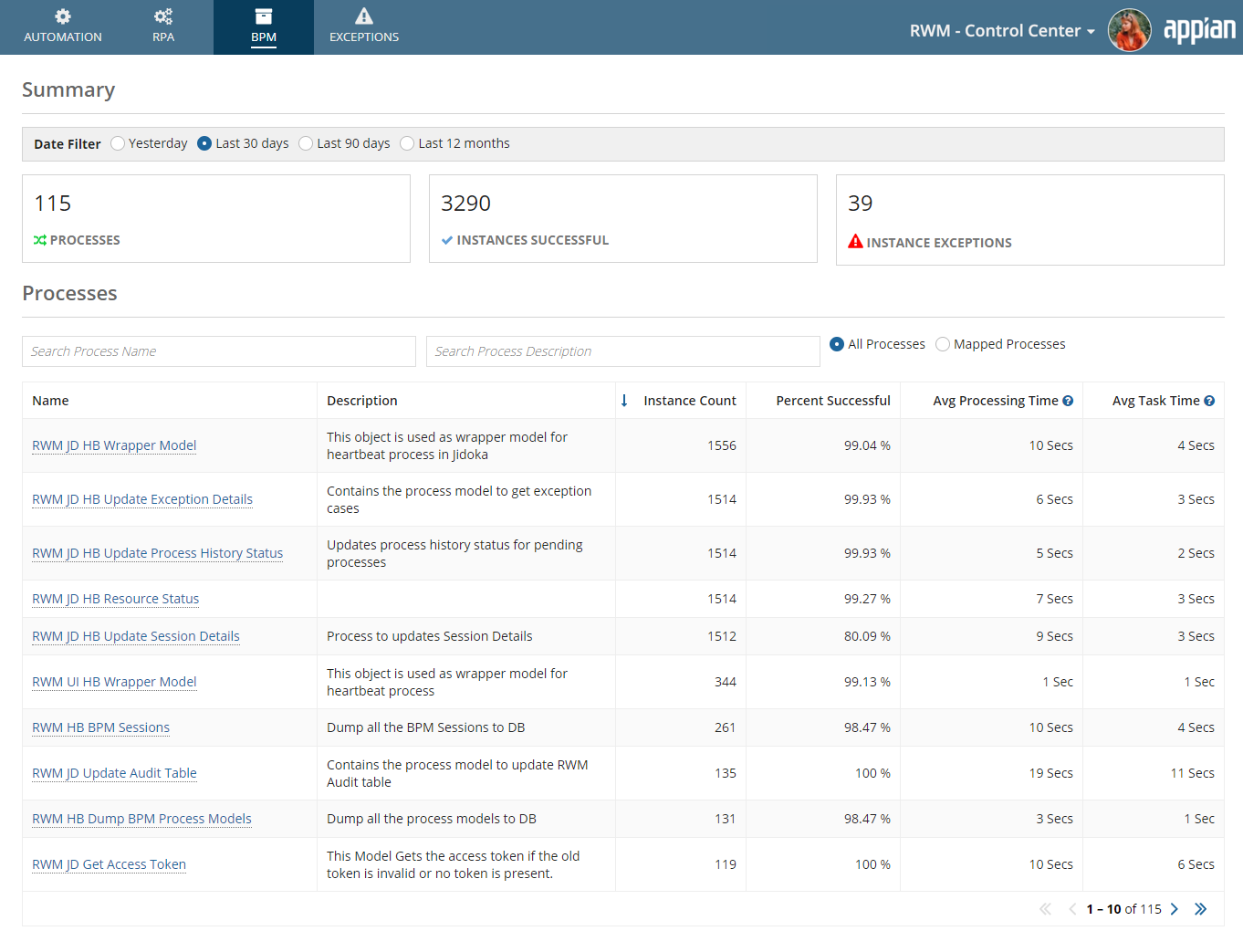1243x952 pixels.
Task: Click the 1556 instance count cell
Action: tap(722, 445)
